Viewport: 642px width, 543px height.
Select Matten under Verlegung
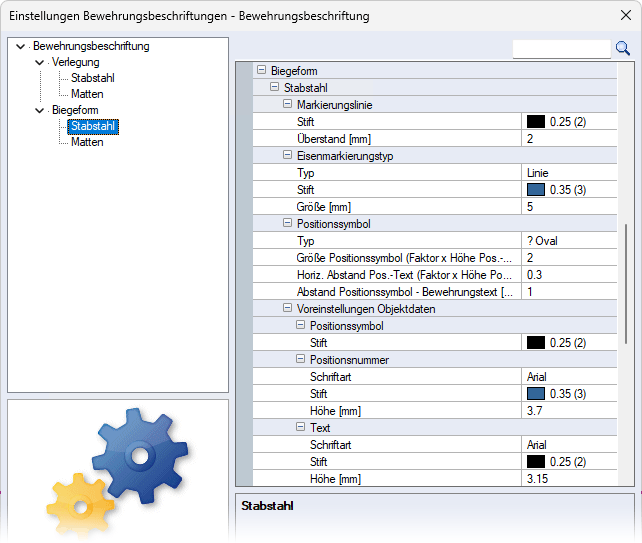[87, 94]
